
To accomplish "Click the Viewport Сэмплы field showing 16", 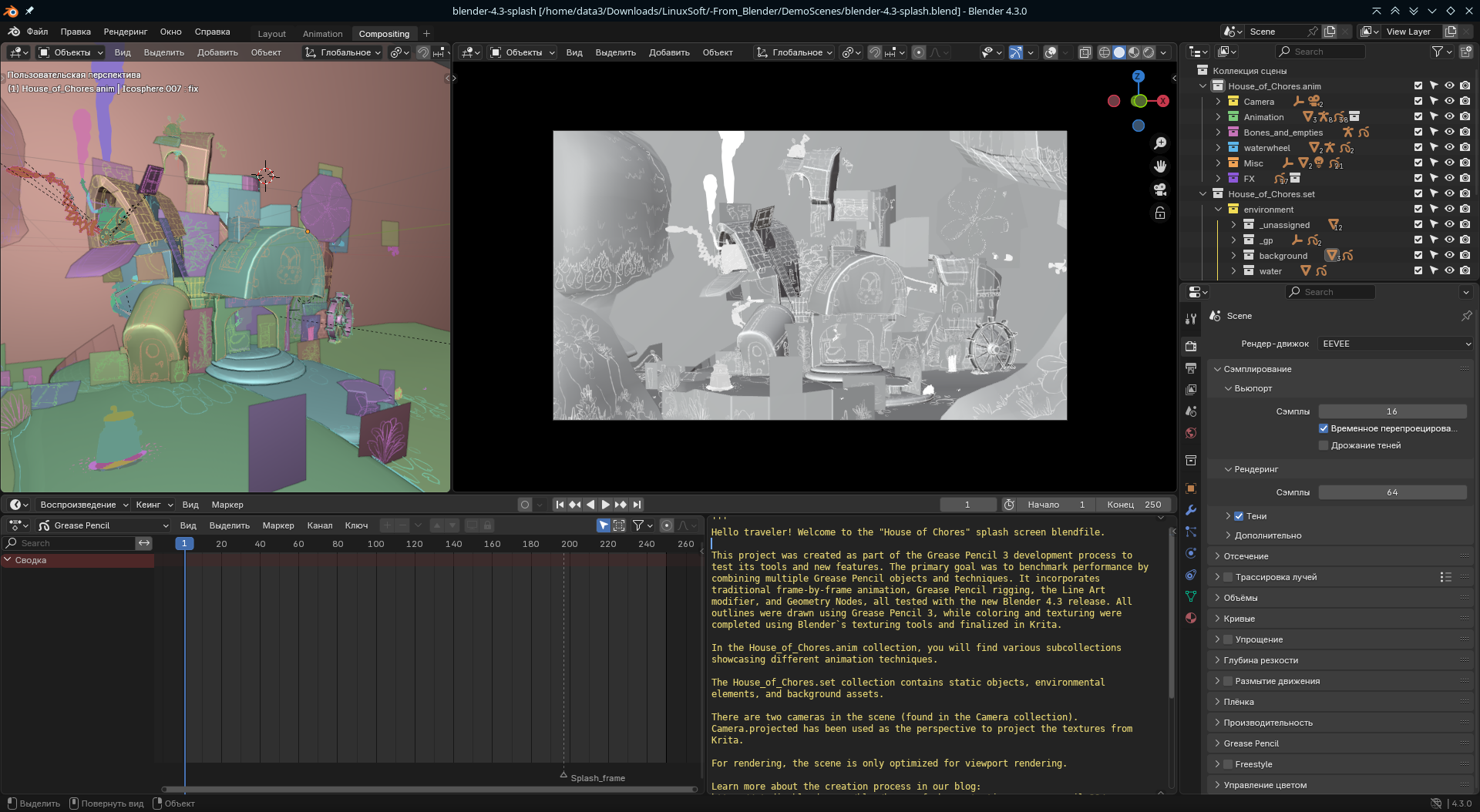I will click(x=1392, y=411).
